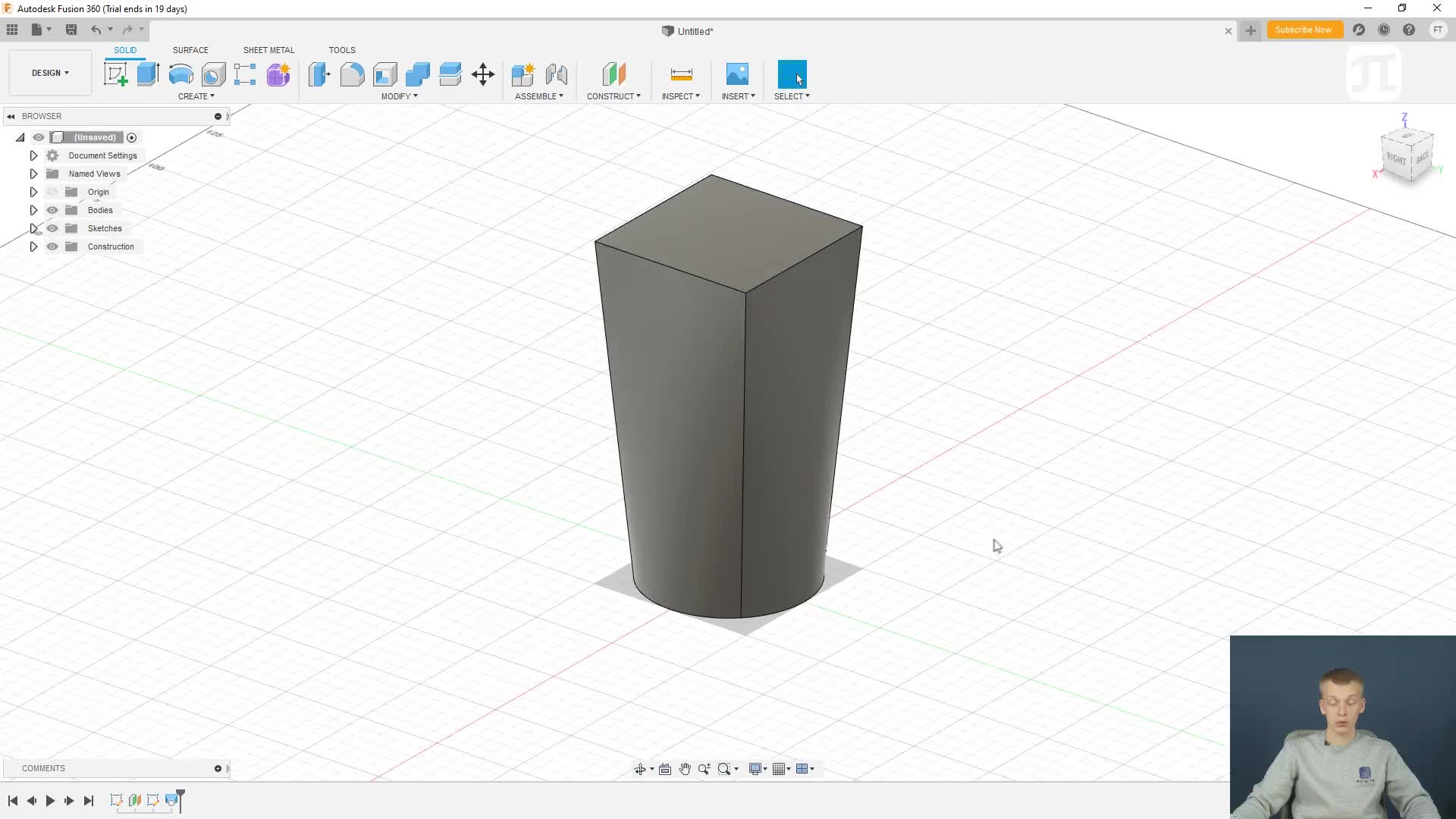
Task: Click the Save icon
Action: (x=71, y=30)
